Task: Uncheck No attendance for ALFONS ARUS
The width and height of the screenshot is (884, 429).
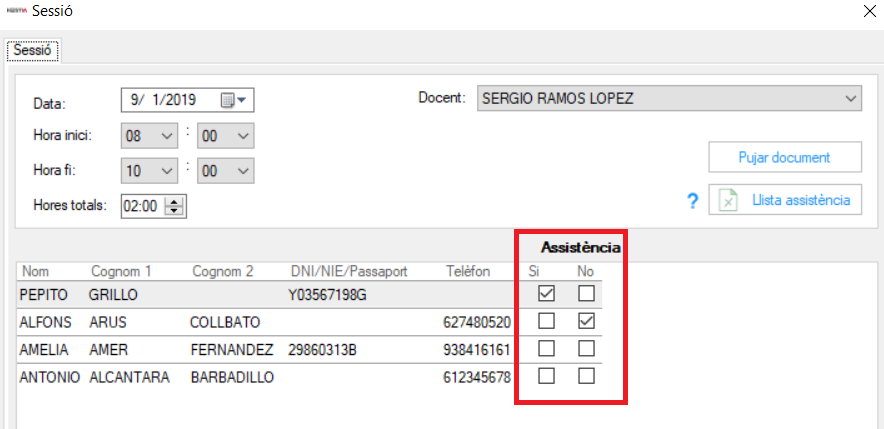Action: coord(586,322)
